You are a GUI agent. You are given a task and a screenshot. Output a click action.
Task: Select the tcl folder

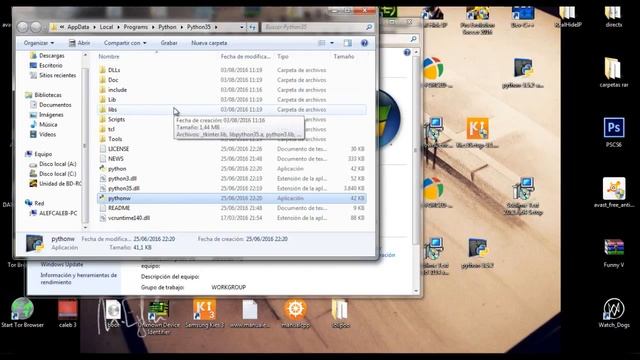tap(111, 129)
